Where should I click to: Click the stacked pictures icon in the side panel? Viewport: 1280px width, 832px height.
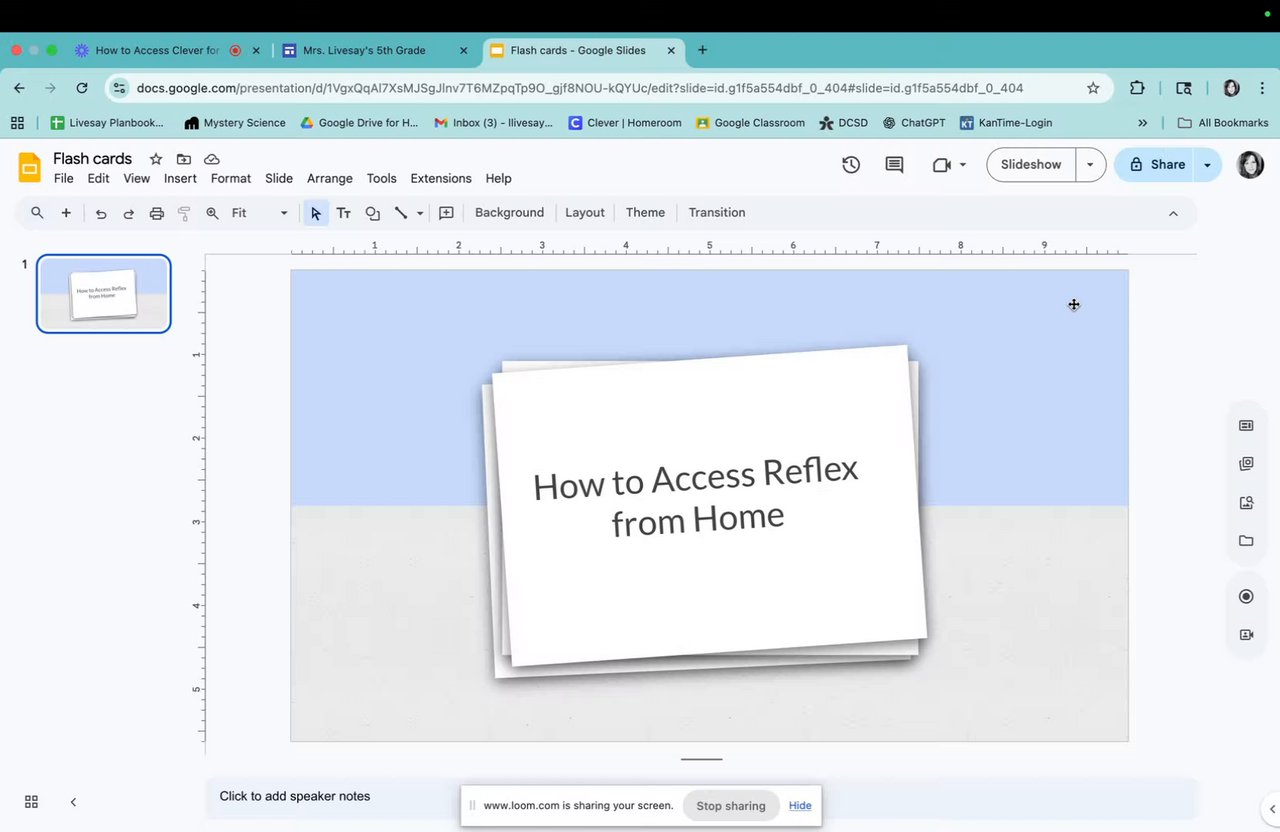pos(1246,464)
